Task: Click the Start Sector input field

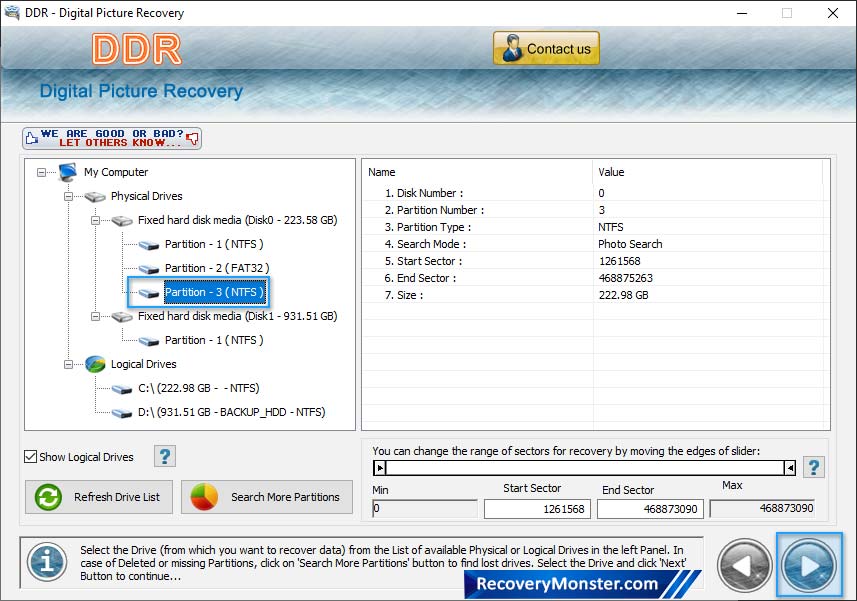Action: pyautogui.click(x=537, y=509)
